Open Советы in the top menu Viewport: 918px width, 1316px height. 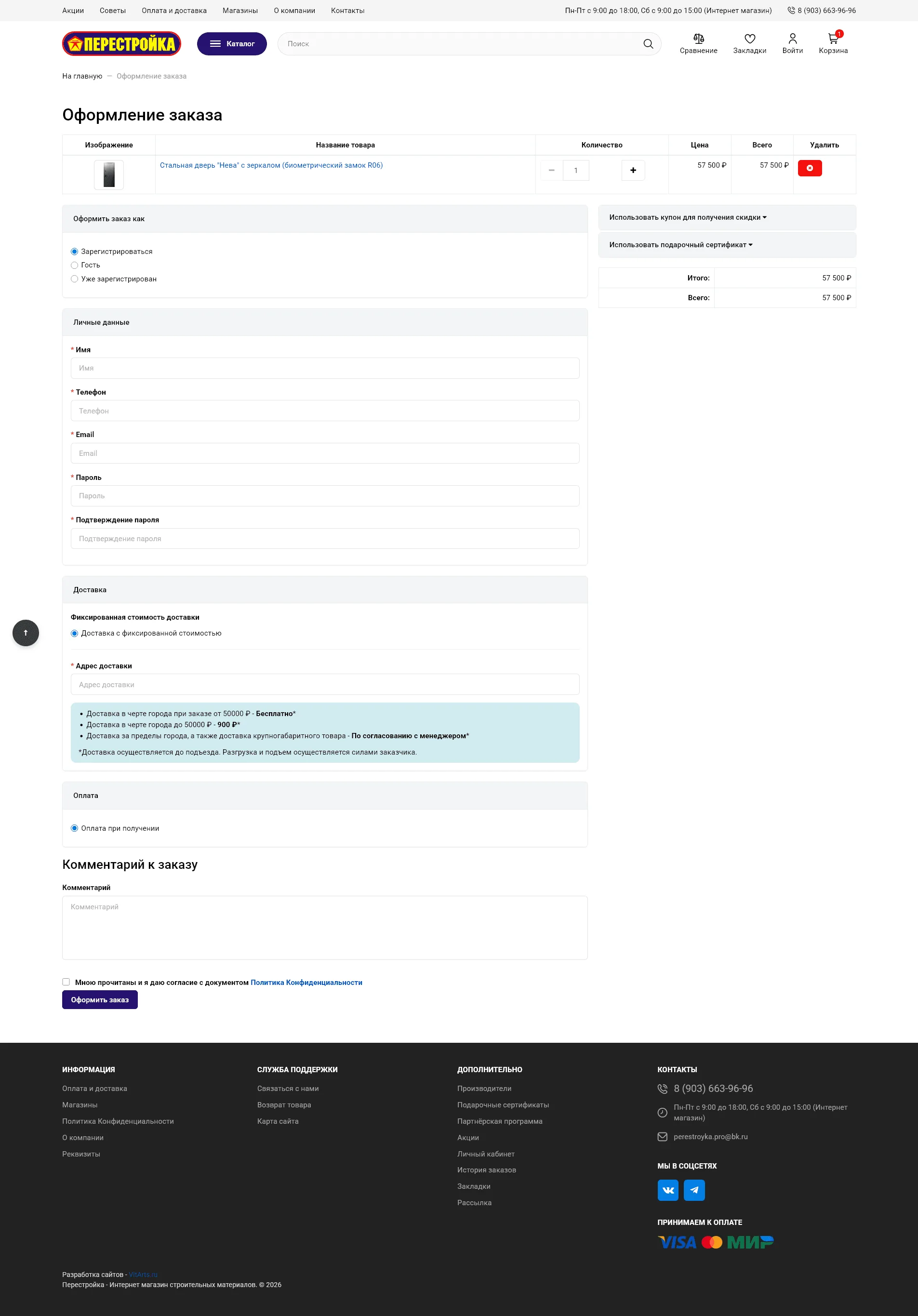pyautogui.click(x=112, y=10)
